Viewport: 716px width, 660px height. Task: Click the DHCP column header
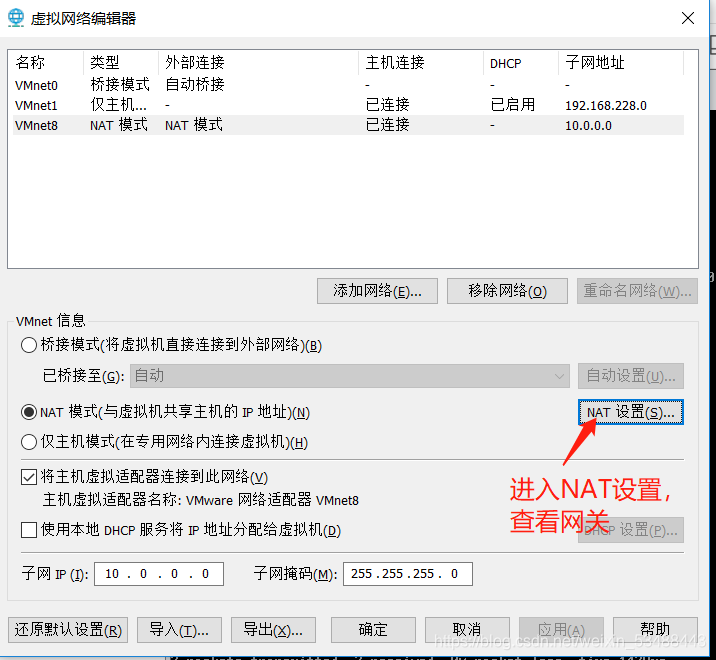tap(521, 63)
